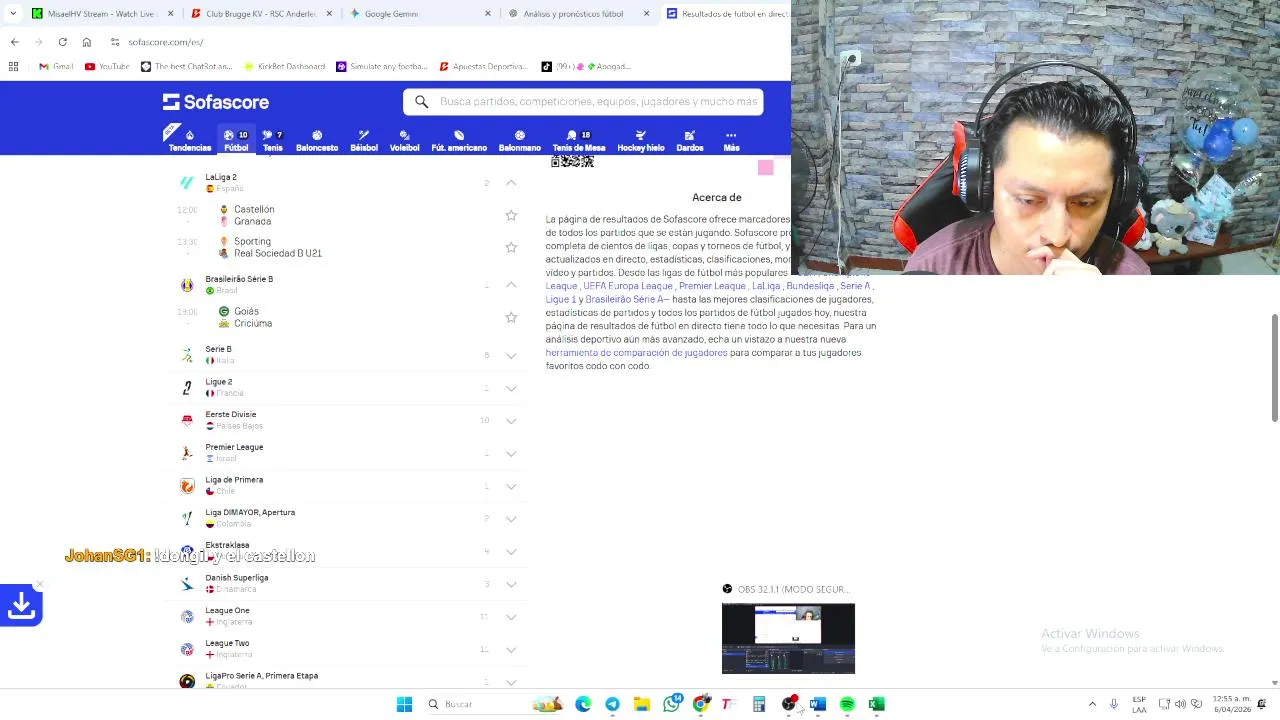
Task: Expand the Liga DIMAYOR, Apertura league
Action: point(511,519)
